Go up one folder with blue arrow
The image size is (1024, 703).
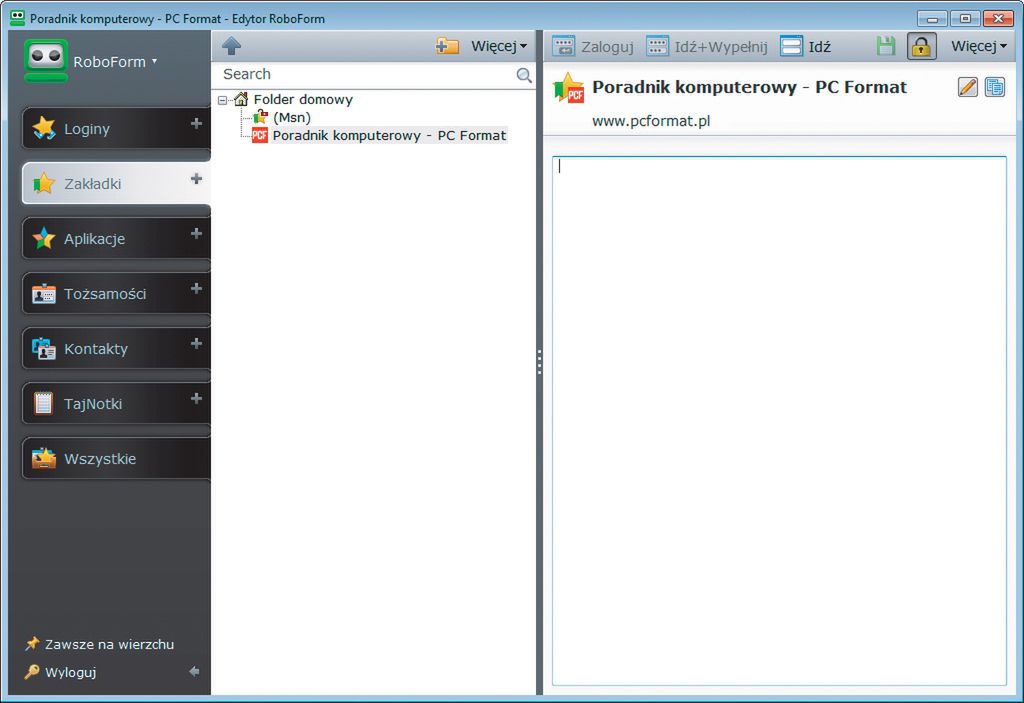pos(231,46)
